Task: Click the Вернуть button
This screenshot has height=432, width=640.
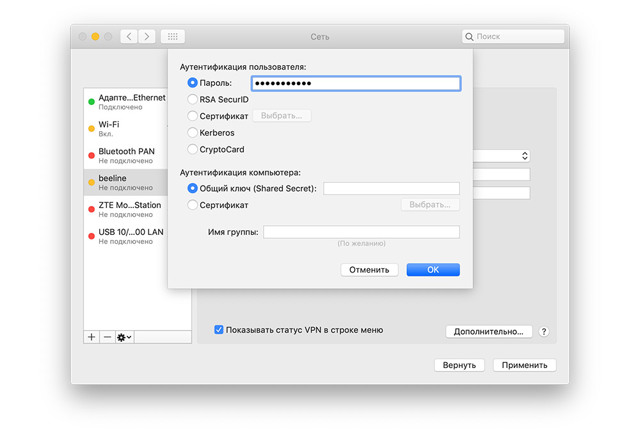Action: tap(459, 365)
